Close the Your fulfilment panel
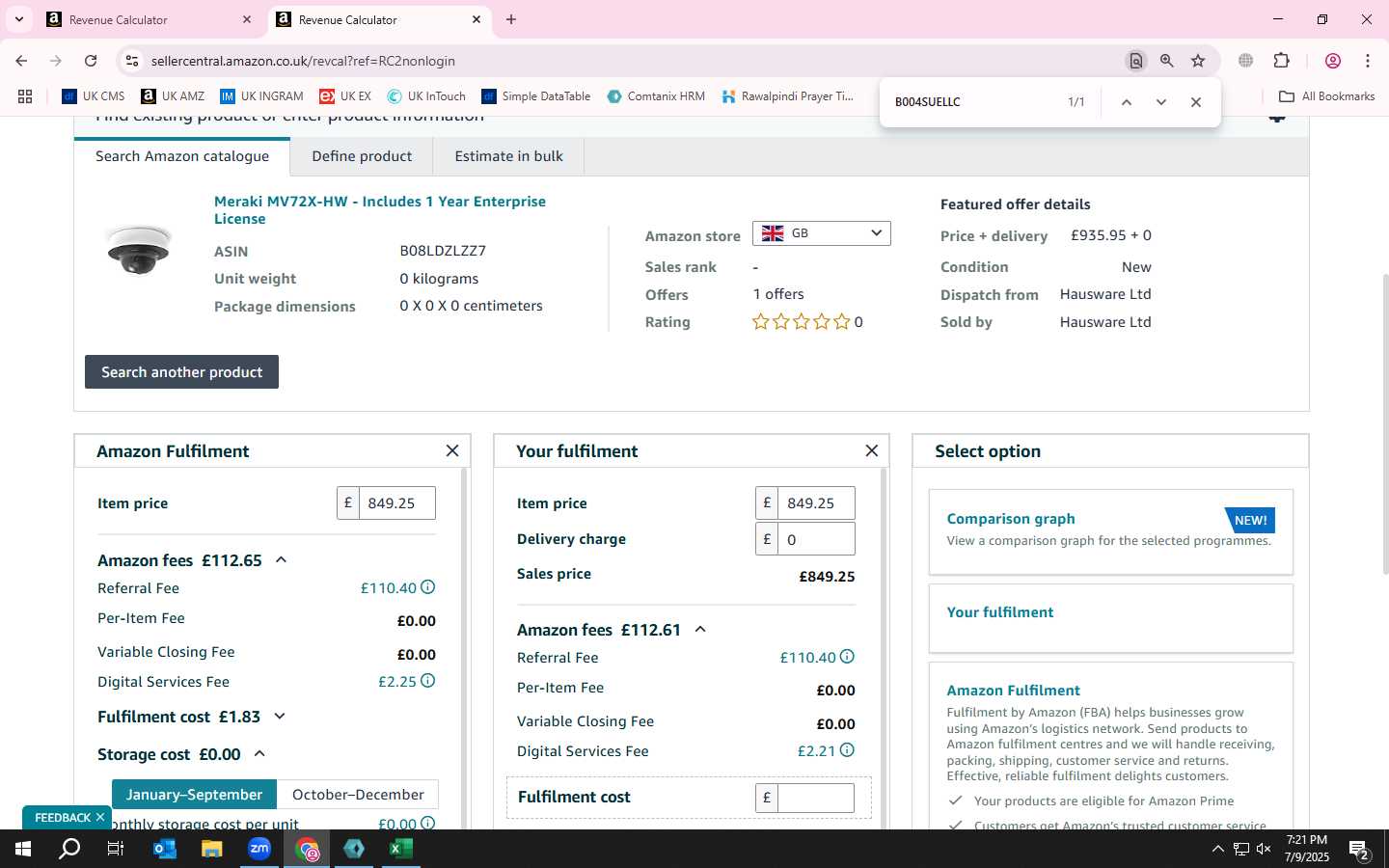The width and height of the screenshot is (1389, 868). pos(872,450)
